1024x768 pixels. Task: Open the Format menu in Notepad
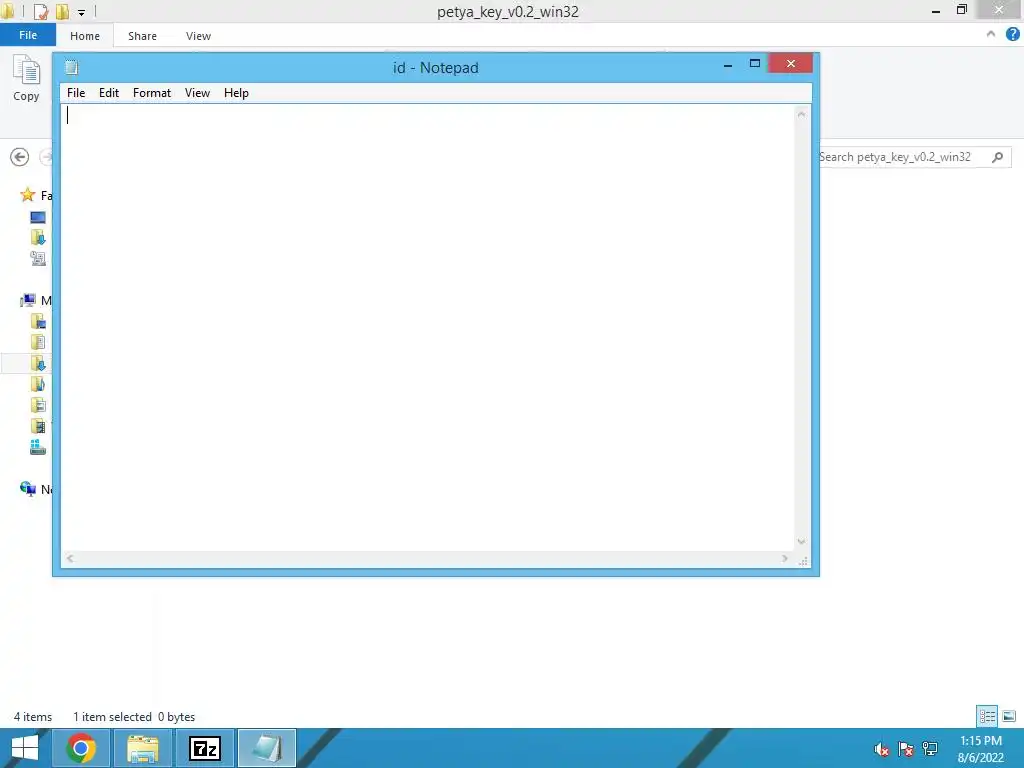(x=152, y=93)
